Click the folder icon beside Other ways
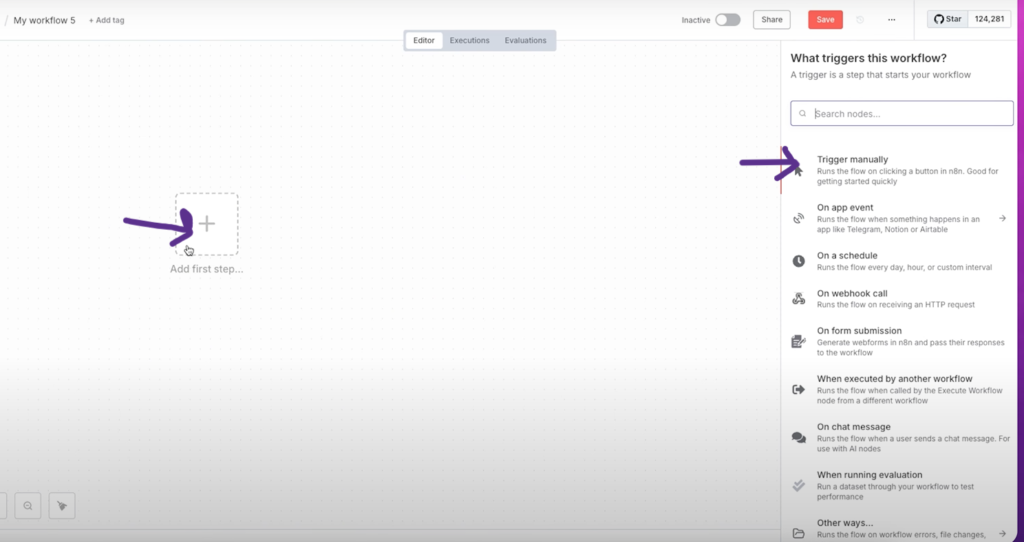The height and width of the screenshot is (542, 1024). pos(799,534)
